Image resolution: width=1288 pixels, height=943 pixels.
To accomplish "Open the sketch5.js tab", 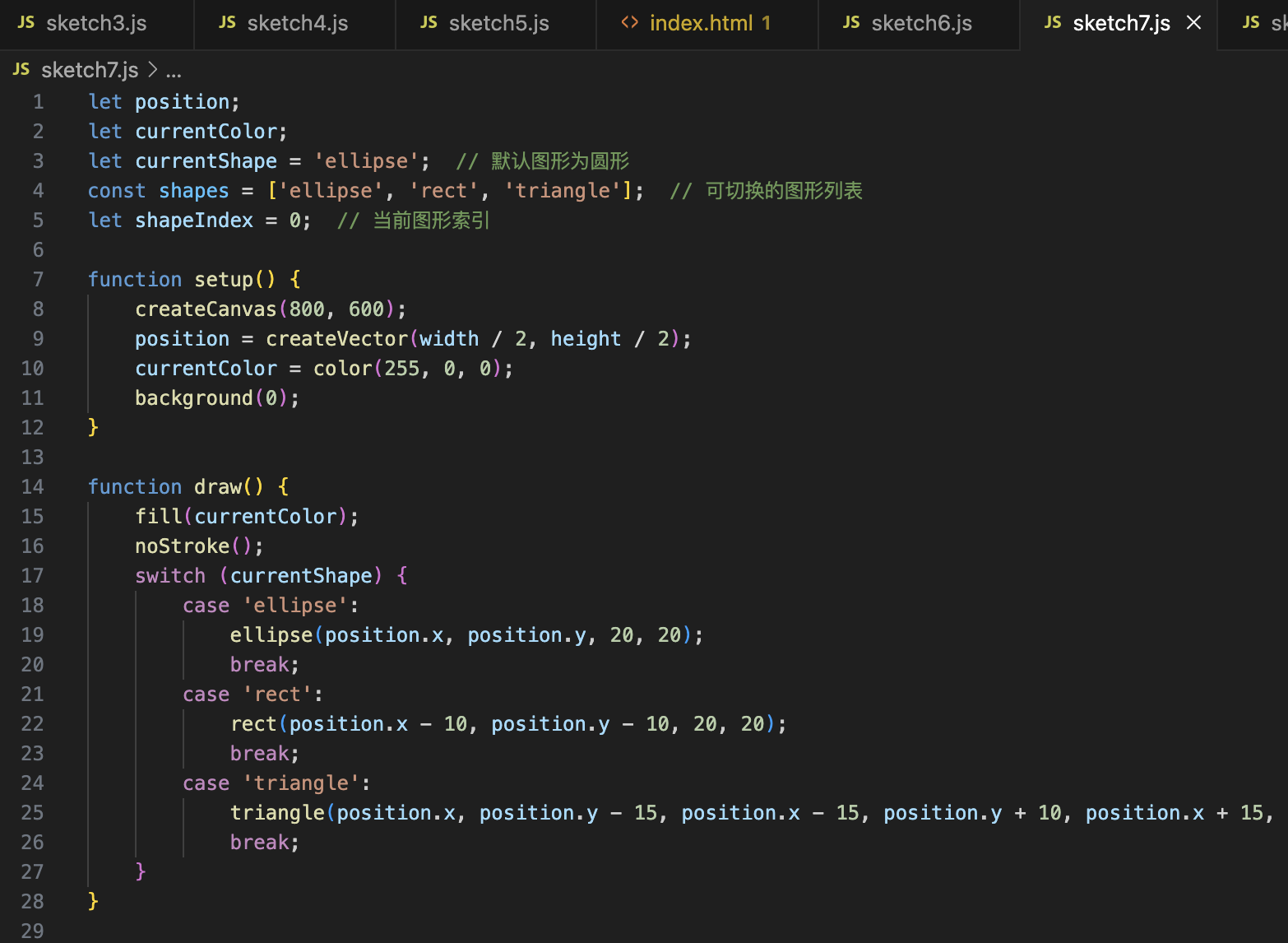I will point(498,22).
